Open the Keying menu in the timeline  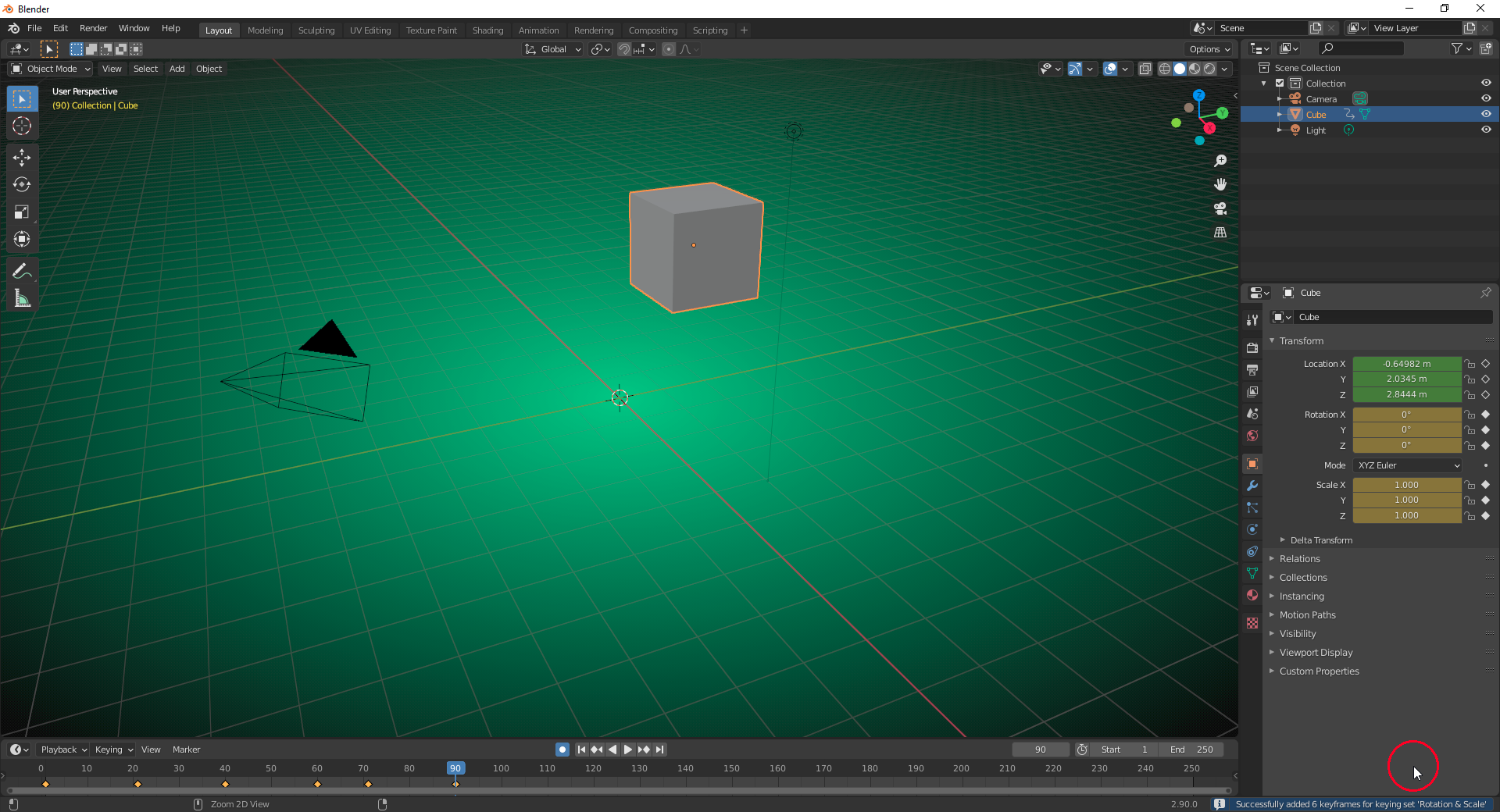pyautogui.click(x=113, y=750)
